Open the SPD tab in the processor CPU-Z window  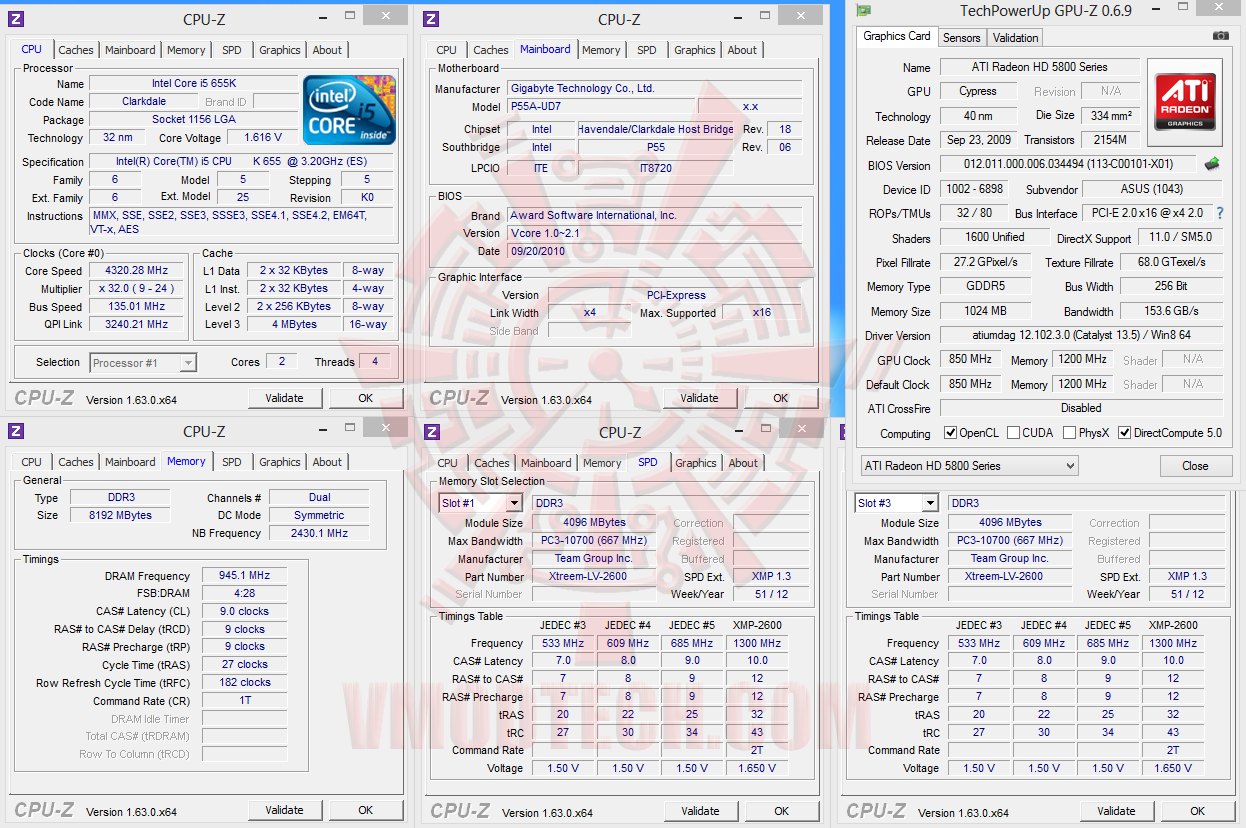point(232,50)
